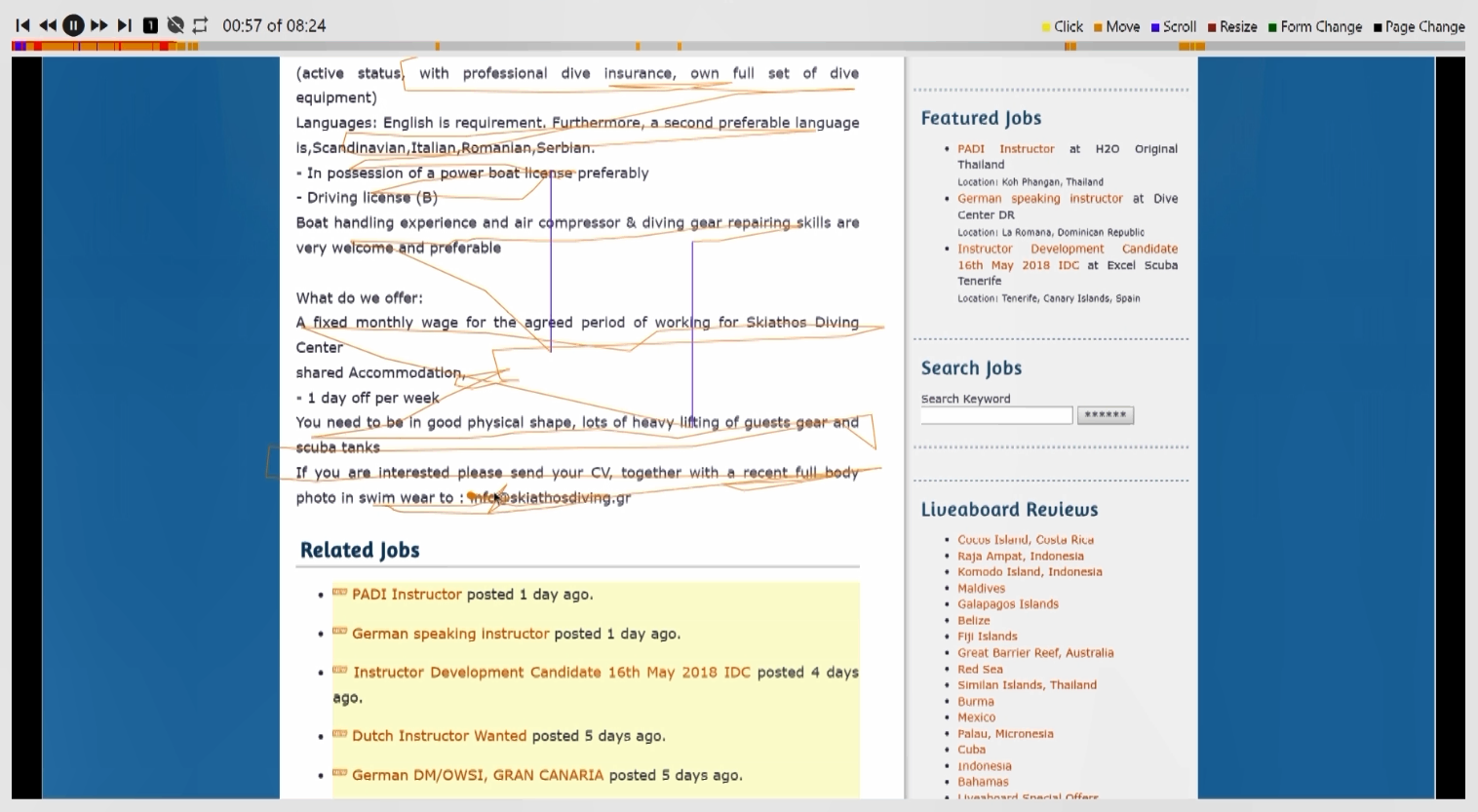Click the job icon beside PADI Instructor
This screenshot has width=1478, height=812.
(x=338, y=593)
